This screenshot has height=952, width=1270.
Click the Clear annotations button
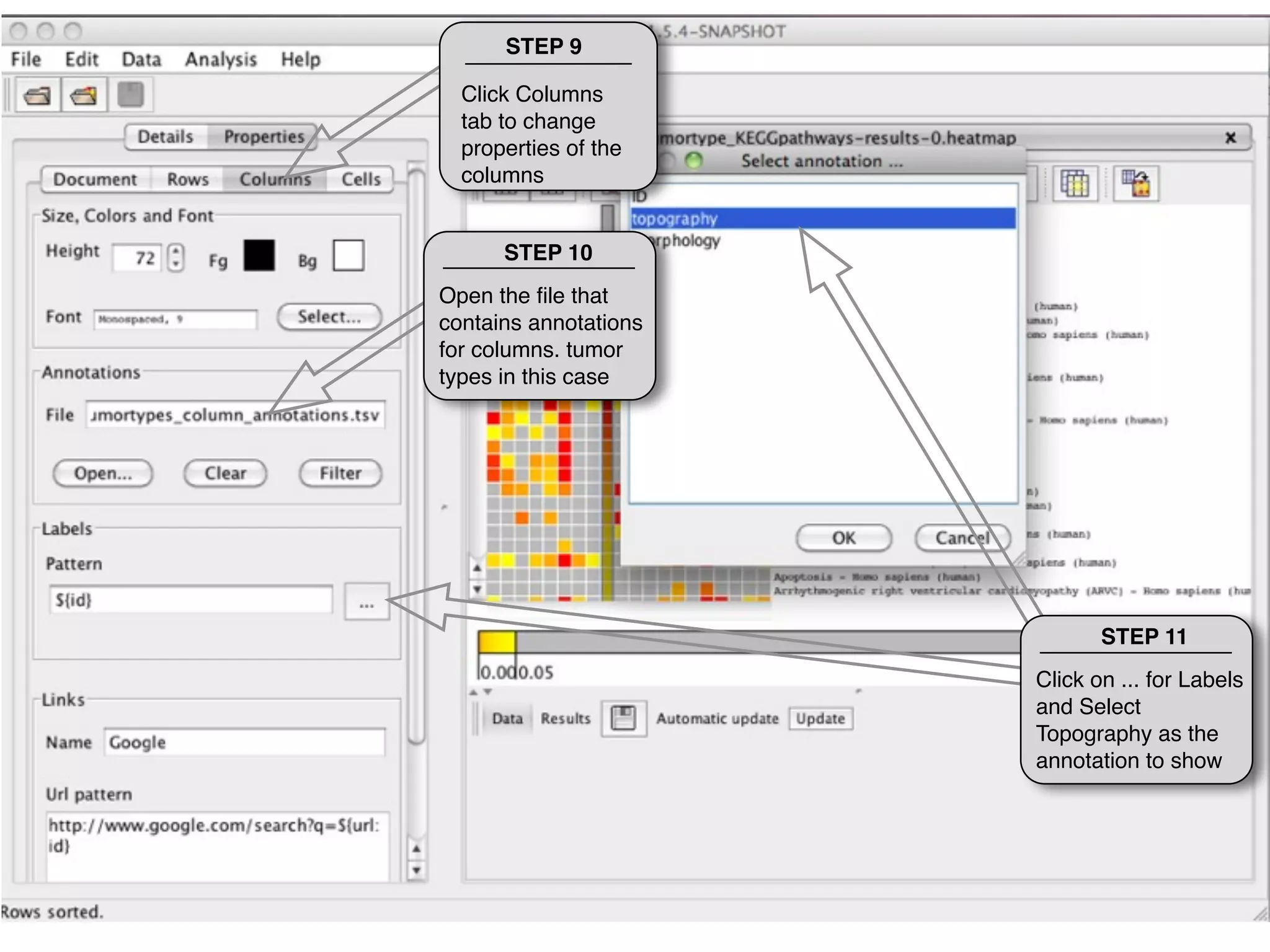point(226,474)
